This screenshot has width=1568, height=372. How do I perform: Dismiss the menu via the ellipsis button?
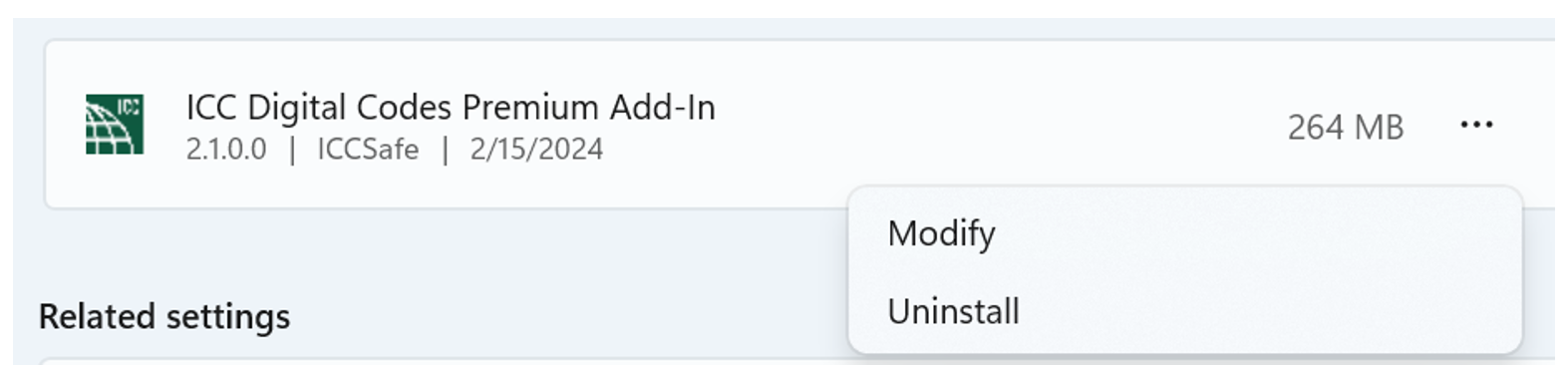[1475, 125]
